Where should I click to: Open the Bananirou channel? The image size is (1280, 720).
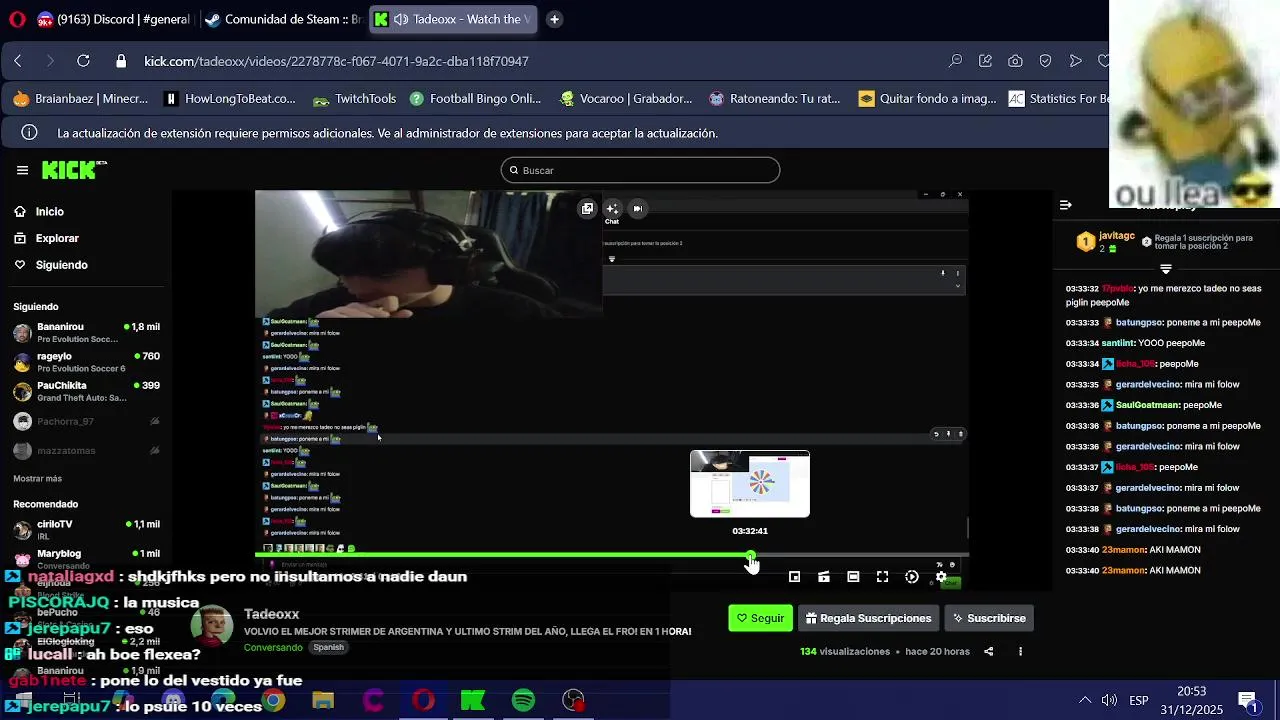coord(86,333)
